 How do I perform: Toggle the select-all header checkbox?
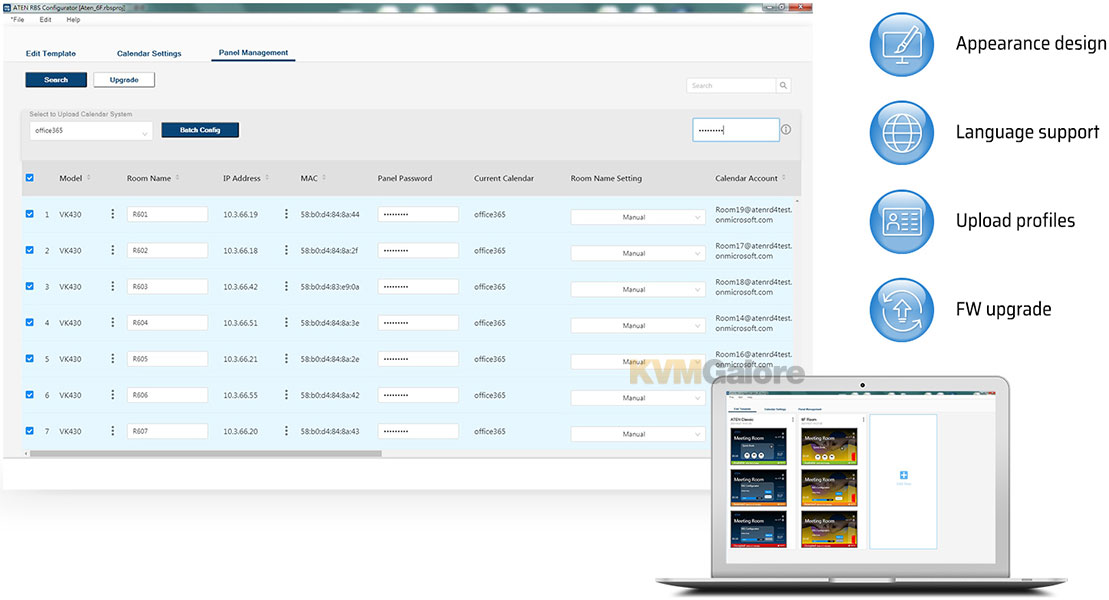pos(30,178)
